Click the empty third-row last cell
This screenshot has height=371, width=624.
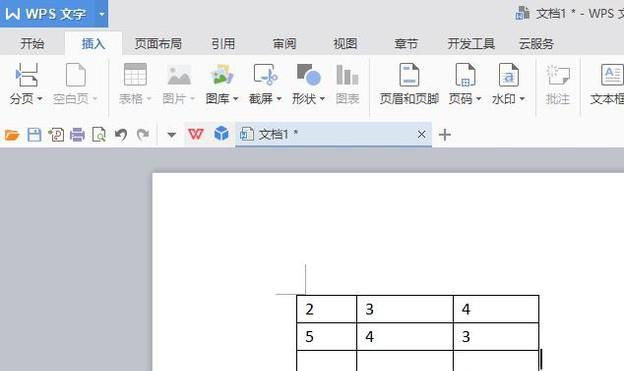click(x=496, y=361)
